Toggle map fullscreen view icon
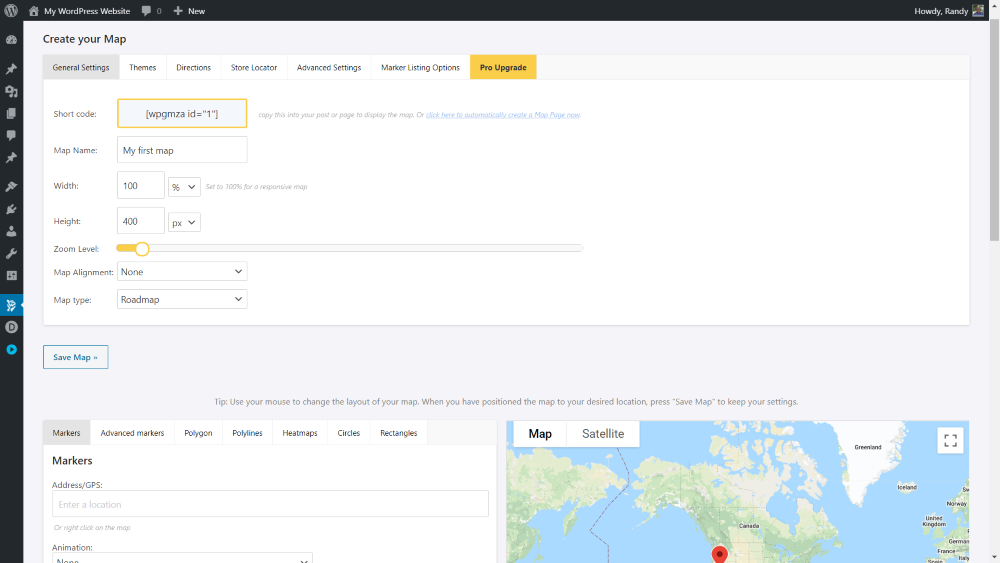Screen dimensions: 1000x563 pyautogui.click(x=950, y=441)
